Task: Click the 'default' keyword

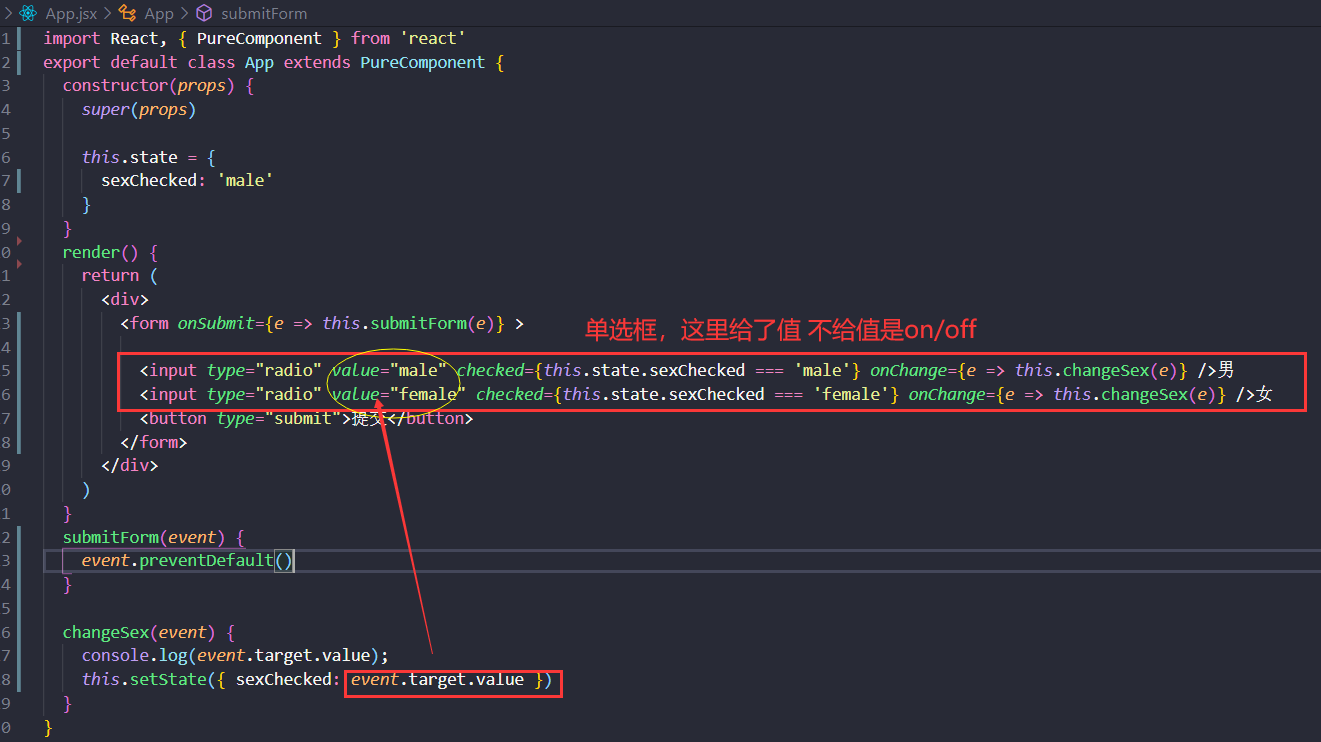Action: point(144,62)
